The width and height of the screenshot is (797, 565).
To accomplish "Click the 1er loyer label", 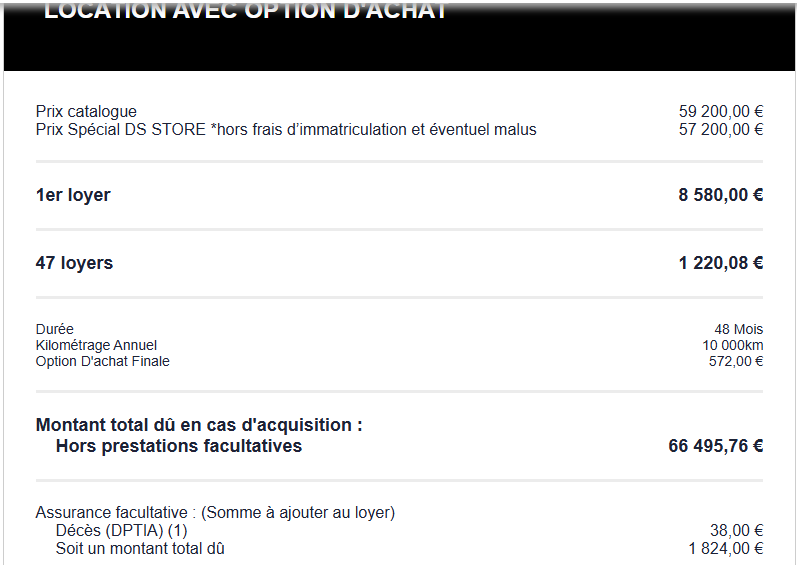I will (73, 195).
